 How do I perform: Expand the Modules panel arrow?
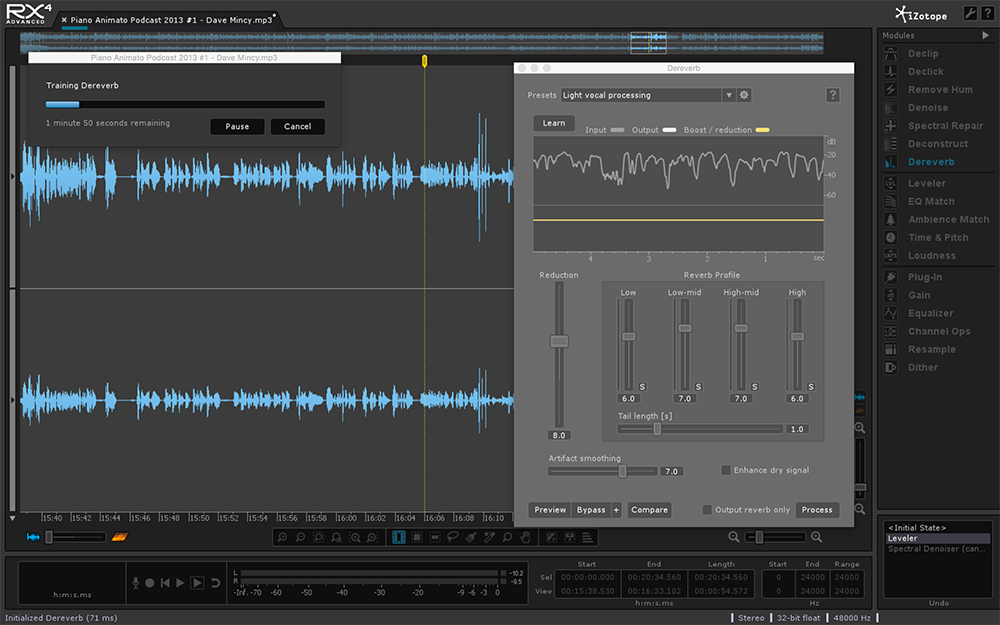(985, 36)
